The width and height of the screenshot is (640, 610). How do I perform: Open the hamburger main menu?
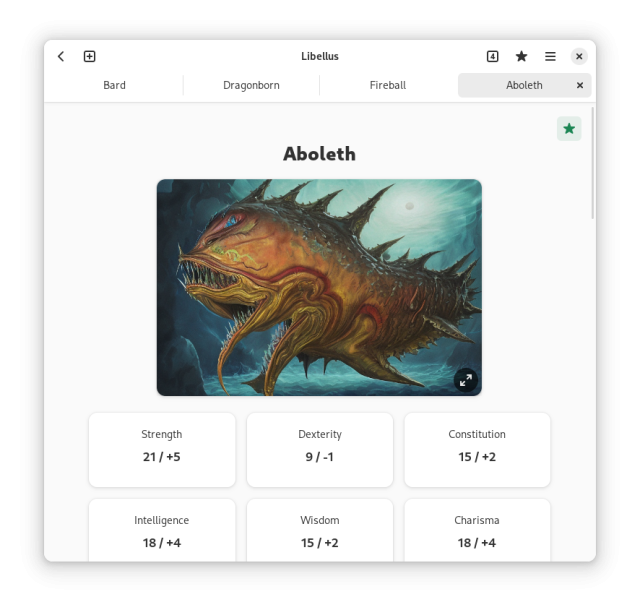click(550, 56)
